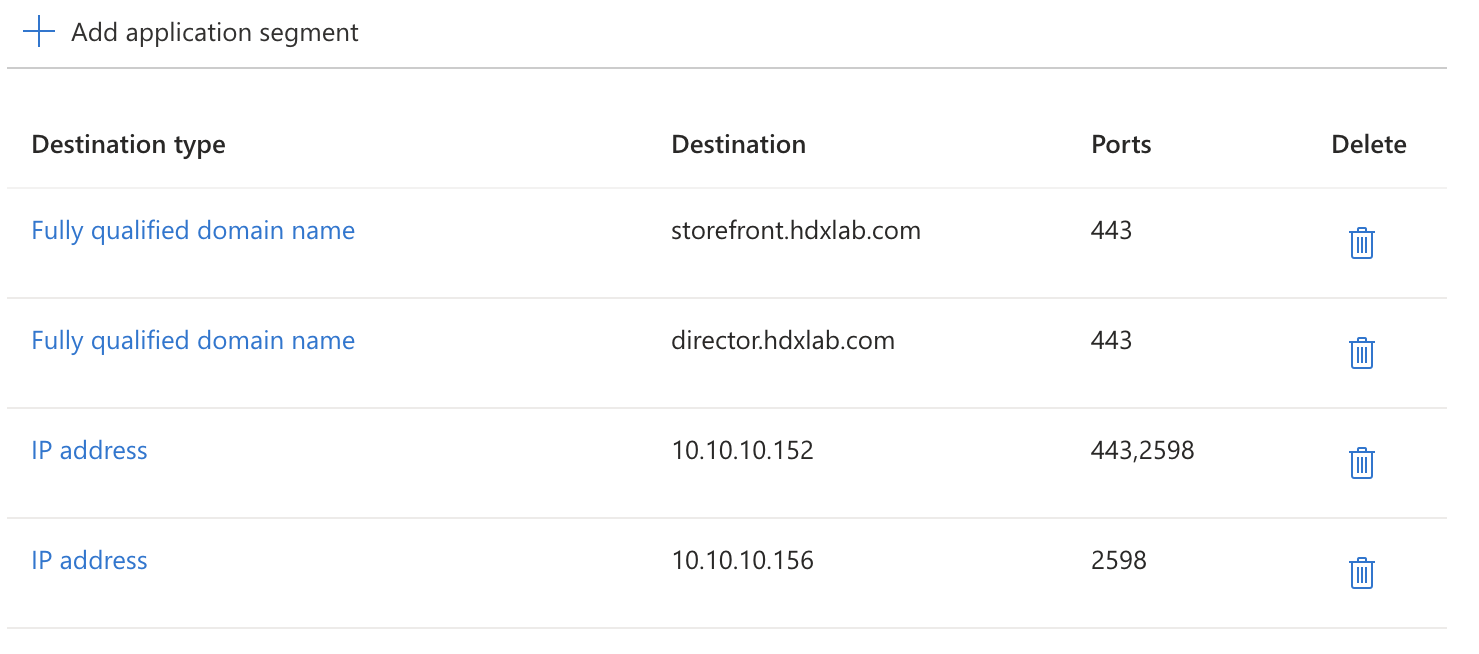Click the Destination column header
Viewport: 1479px width, 654px height.
tap(738, 144)
